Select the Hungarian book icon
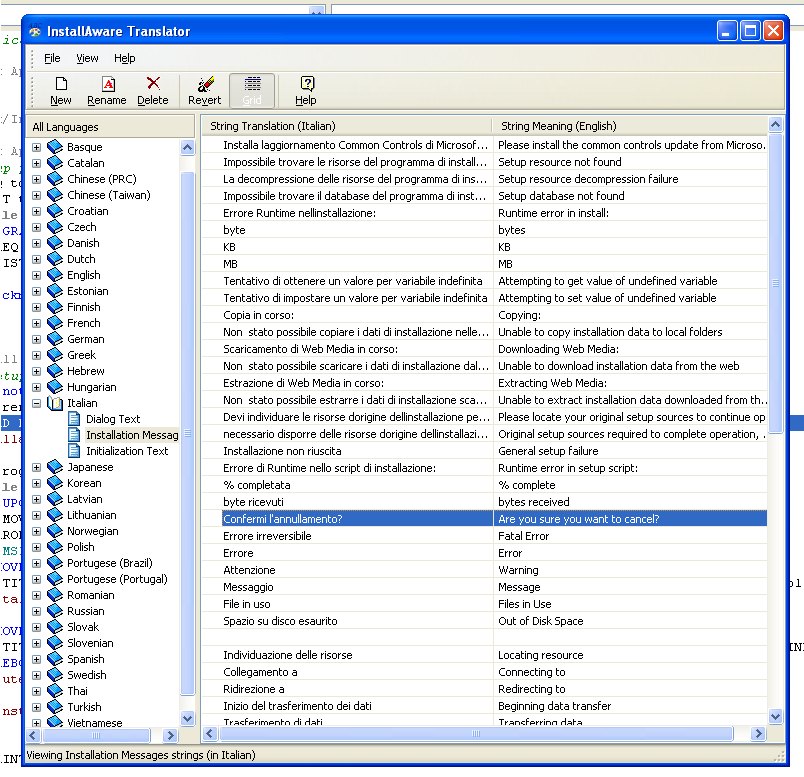804x777 pixels. [x=55, y=387]
